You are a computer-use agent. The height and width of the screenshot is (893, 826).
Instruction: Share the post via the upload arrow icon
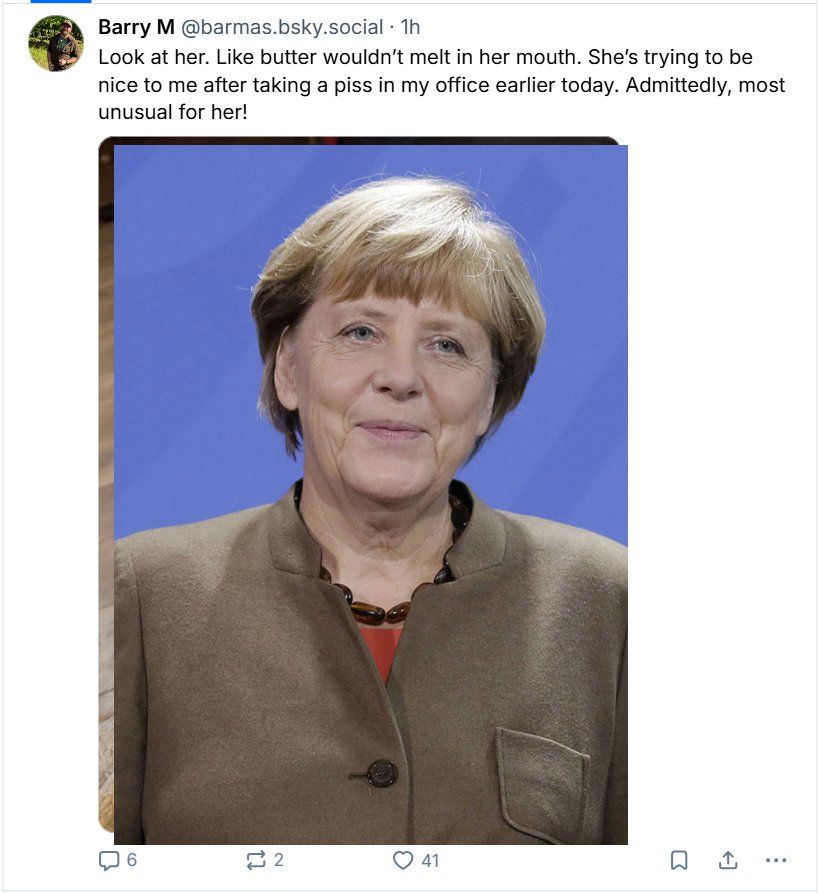tap(727, 860)
